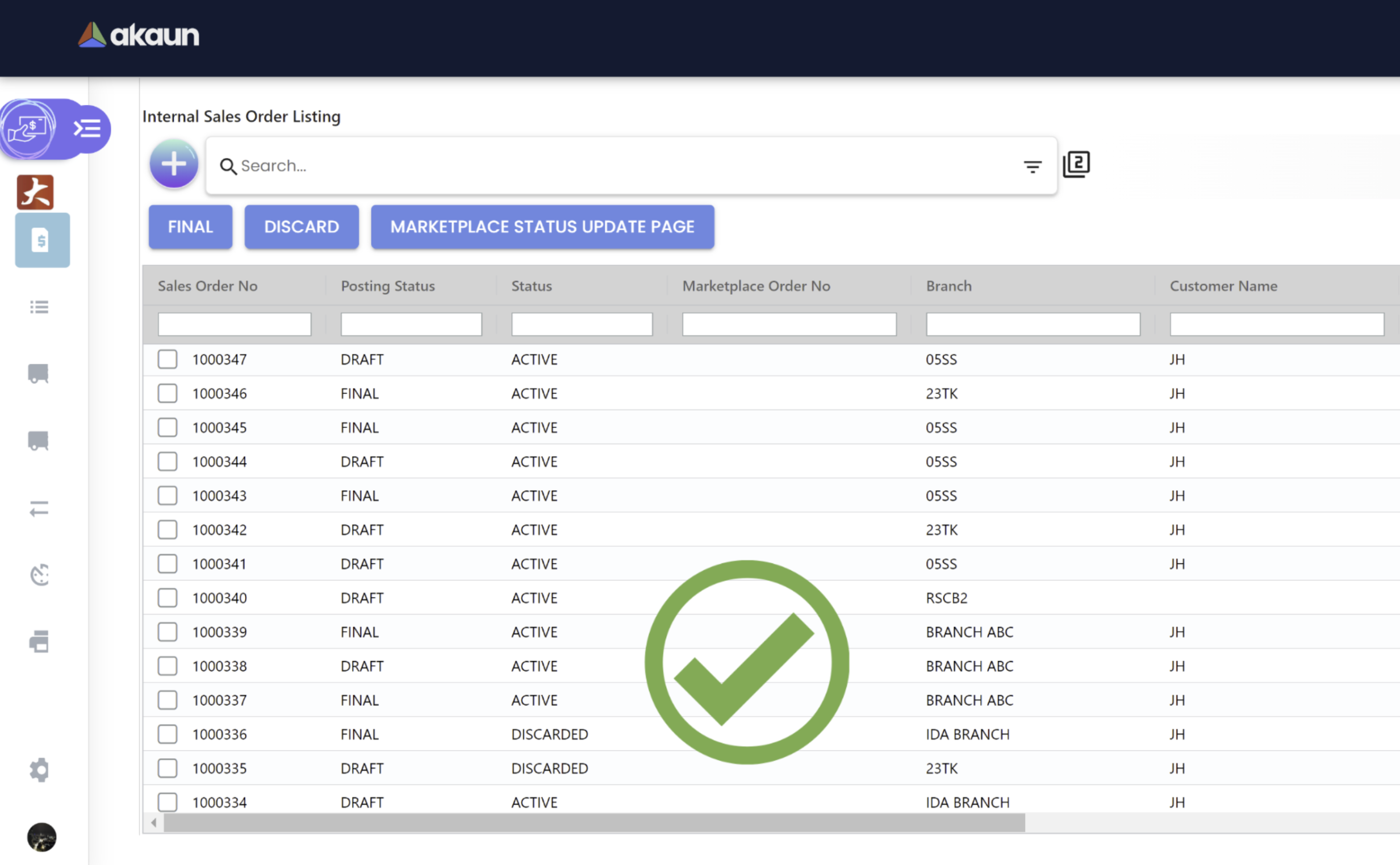Image resolution: width=1400 pixels, height=865 pixels.
Task: Open MARKETPLACE STATUS UPDATE PAGE
Action: tap(542, 227)
